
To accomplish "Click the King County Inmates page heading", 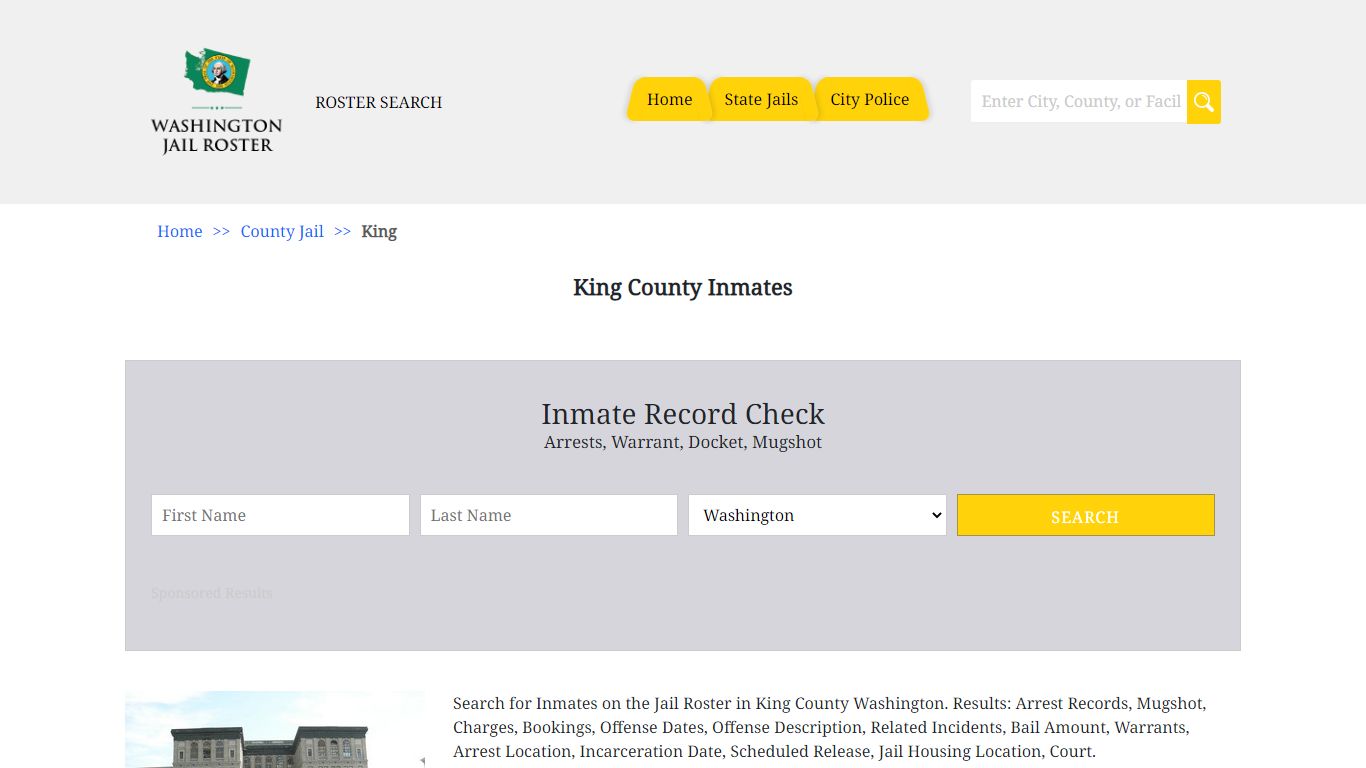I will coord(683,287).
